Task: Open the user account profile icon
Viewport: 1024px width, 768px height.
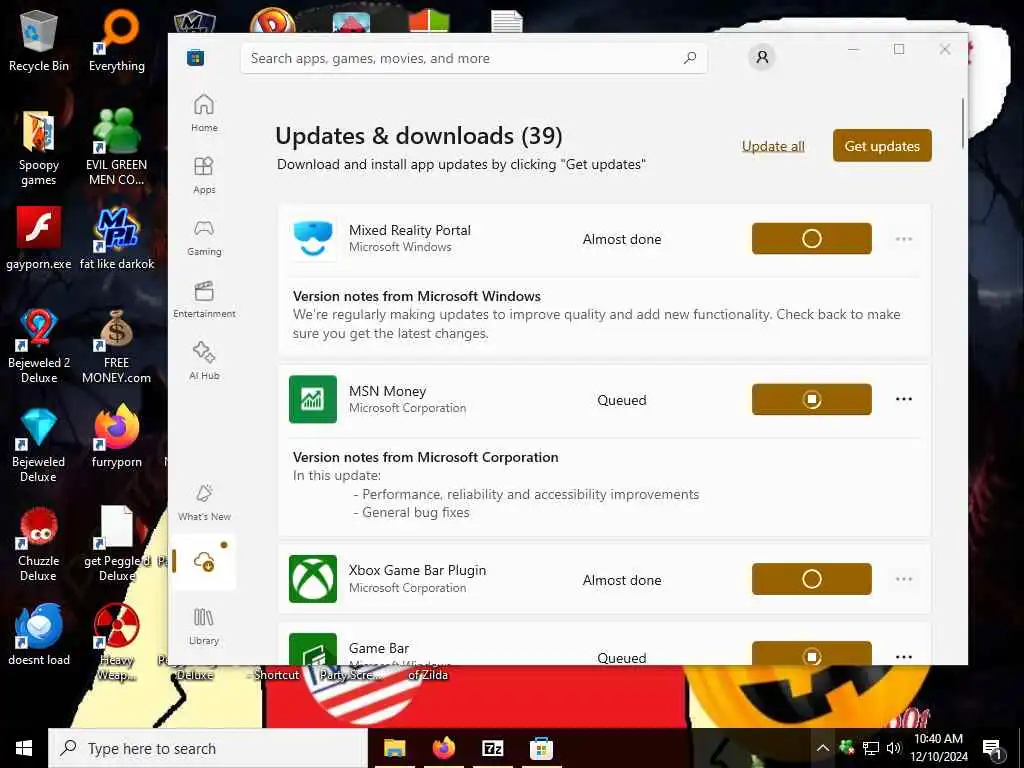Action: coord(761,57)
